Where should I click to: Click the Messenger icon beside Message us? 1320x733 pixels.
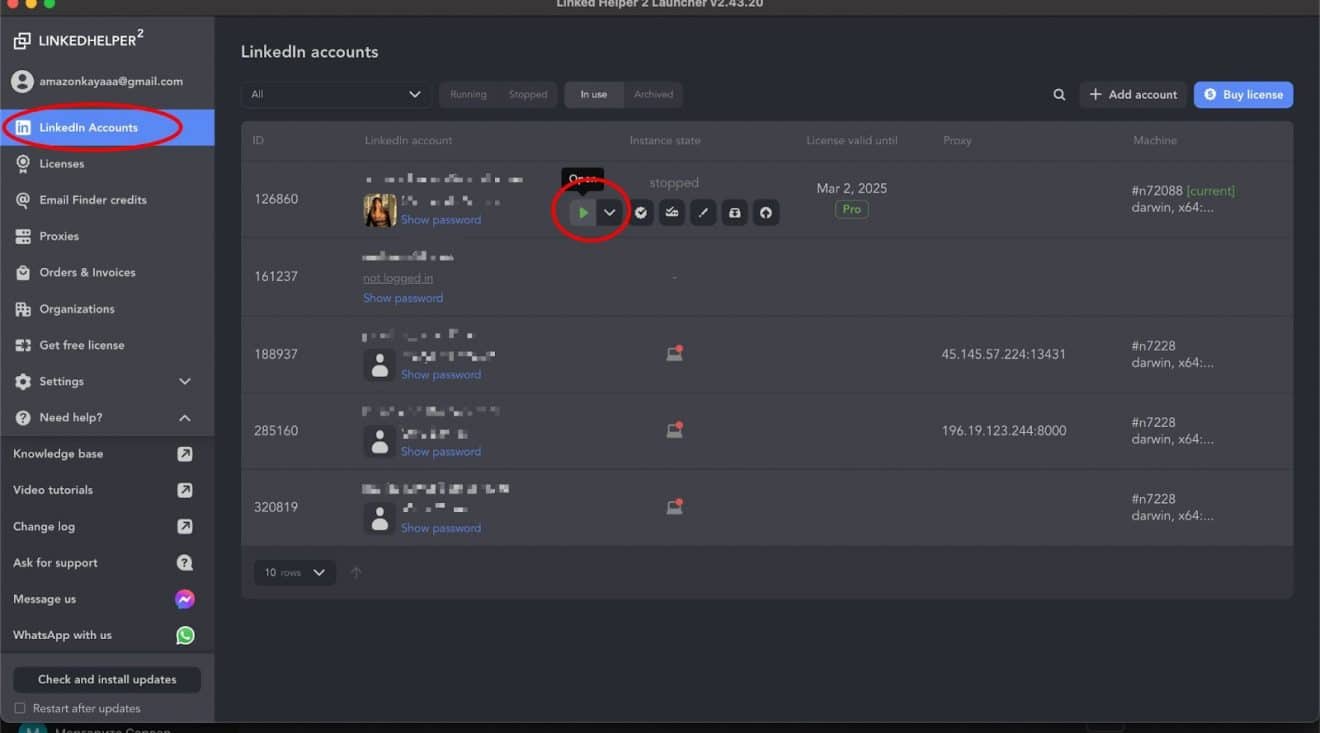coord(185,598)
